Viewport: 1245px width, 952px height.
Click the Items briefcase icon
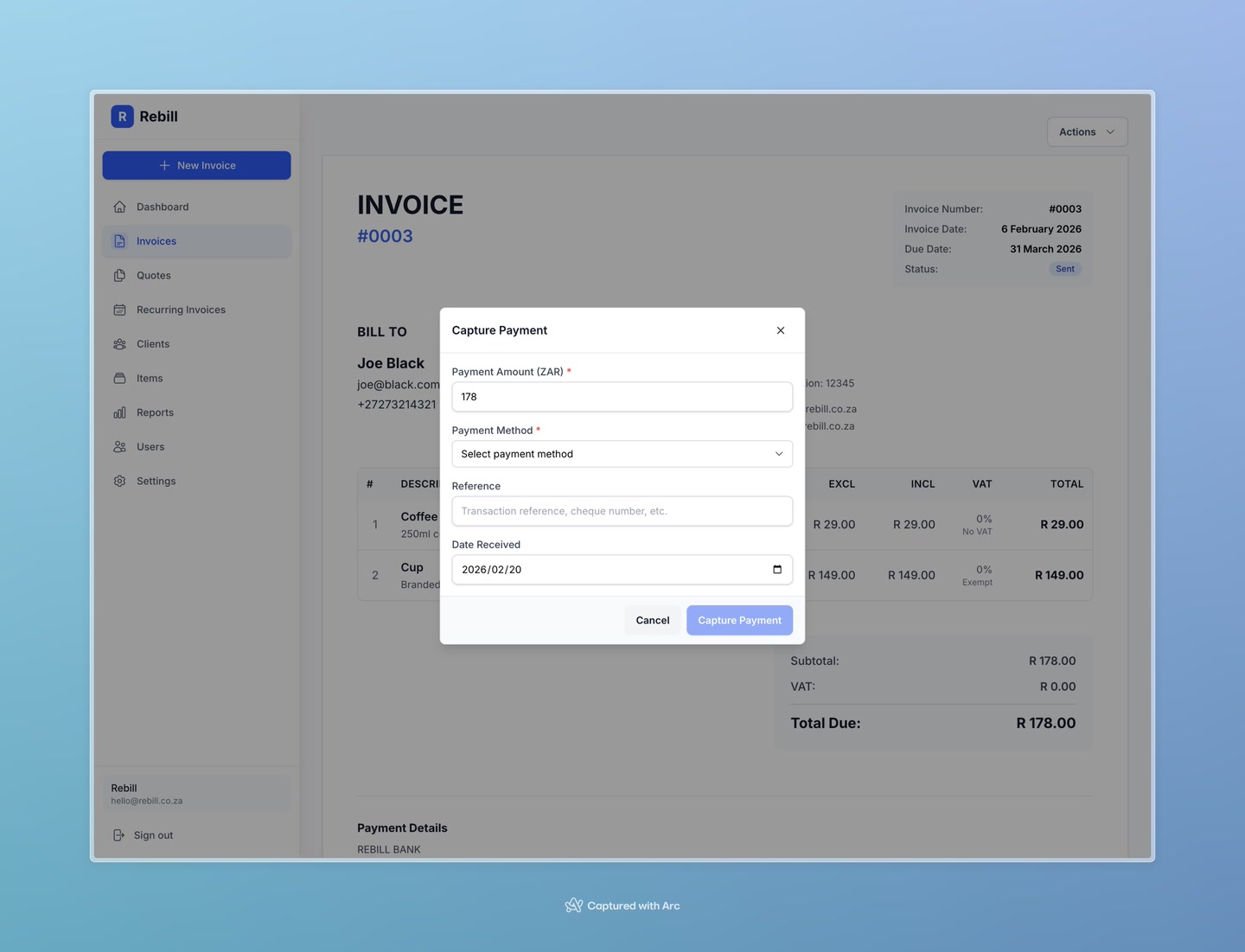pyautogui.click(x=119, y=378)
